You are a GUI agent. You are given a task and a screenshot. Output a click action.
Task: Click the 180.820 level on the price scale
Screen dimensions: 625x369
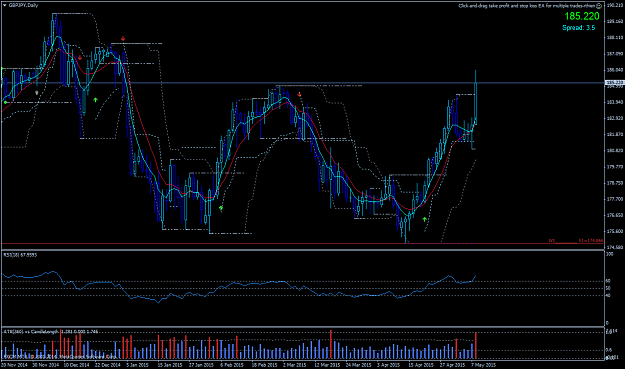[x=614, y=151]
